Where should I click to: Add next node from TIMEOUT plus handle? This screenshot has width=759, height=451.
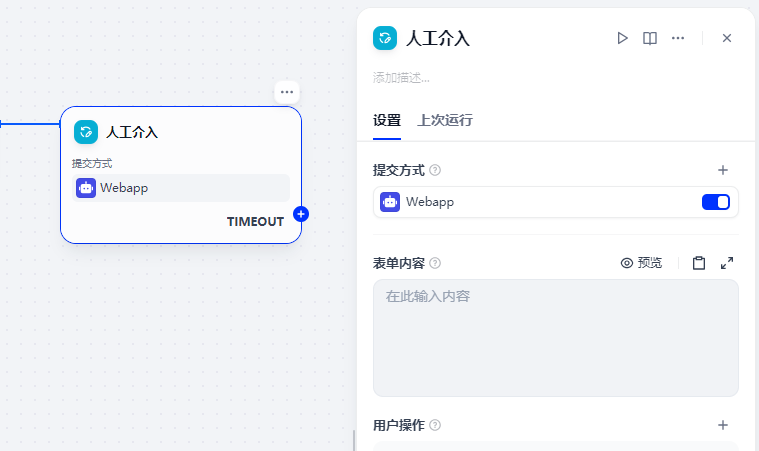point(301,214)
